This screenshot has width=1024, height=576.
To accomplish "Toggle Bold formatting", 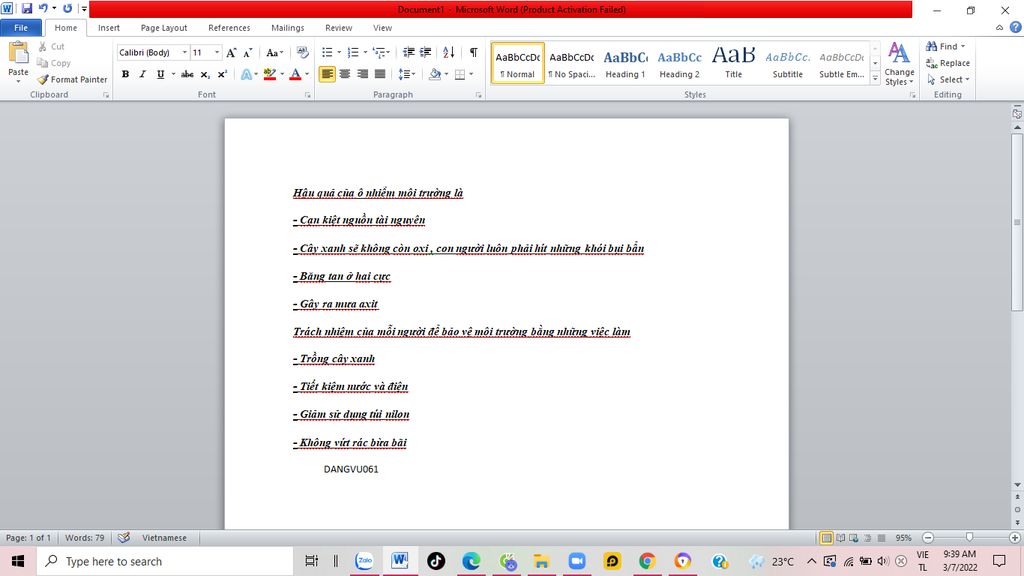I will (x=125, y=74).
